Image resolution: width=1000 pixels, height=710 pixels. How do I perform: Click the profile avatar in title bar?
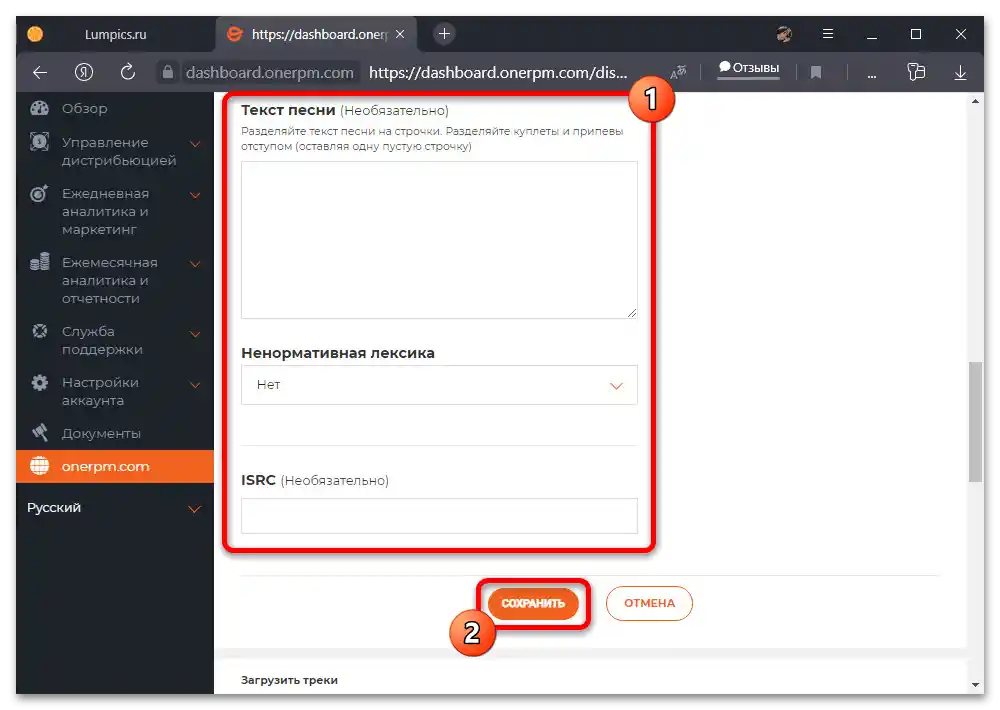coord(784,34)
